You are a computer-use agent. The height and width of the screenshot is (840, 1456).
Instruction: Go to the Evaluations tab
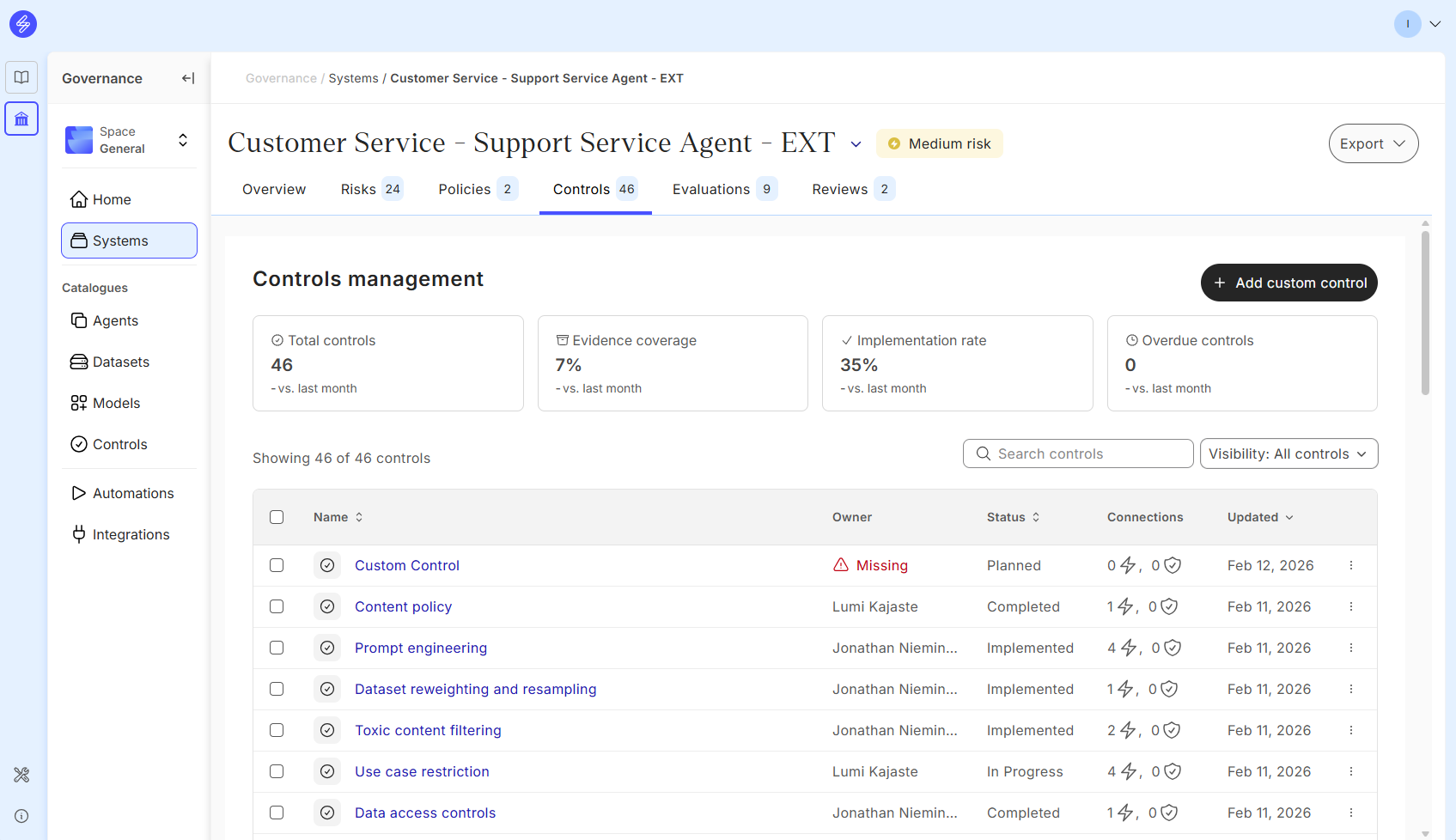[724, 189]
